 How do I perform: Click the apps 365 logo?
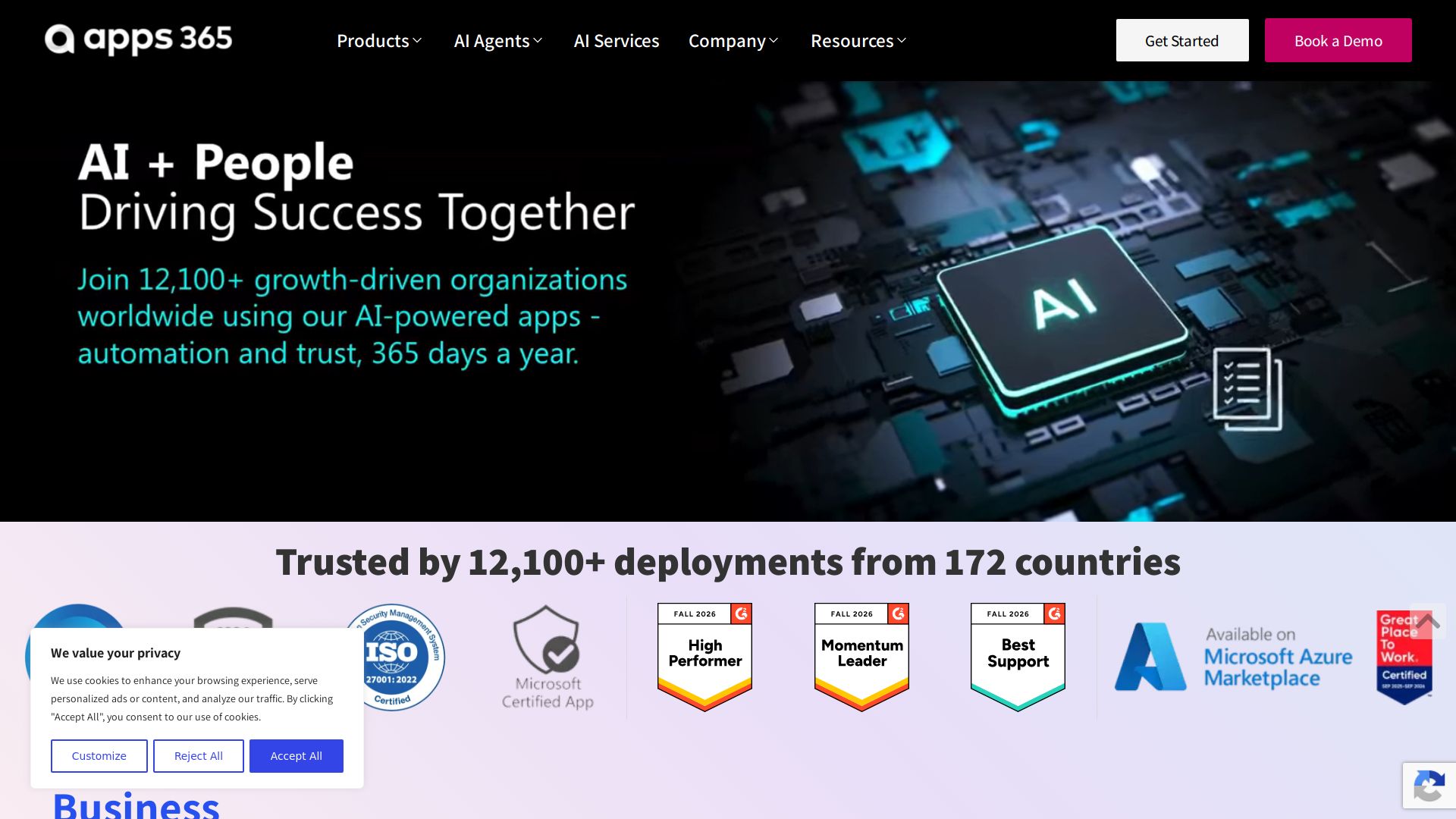(x=138, y=39)
